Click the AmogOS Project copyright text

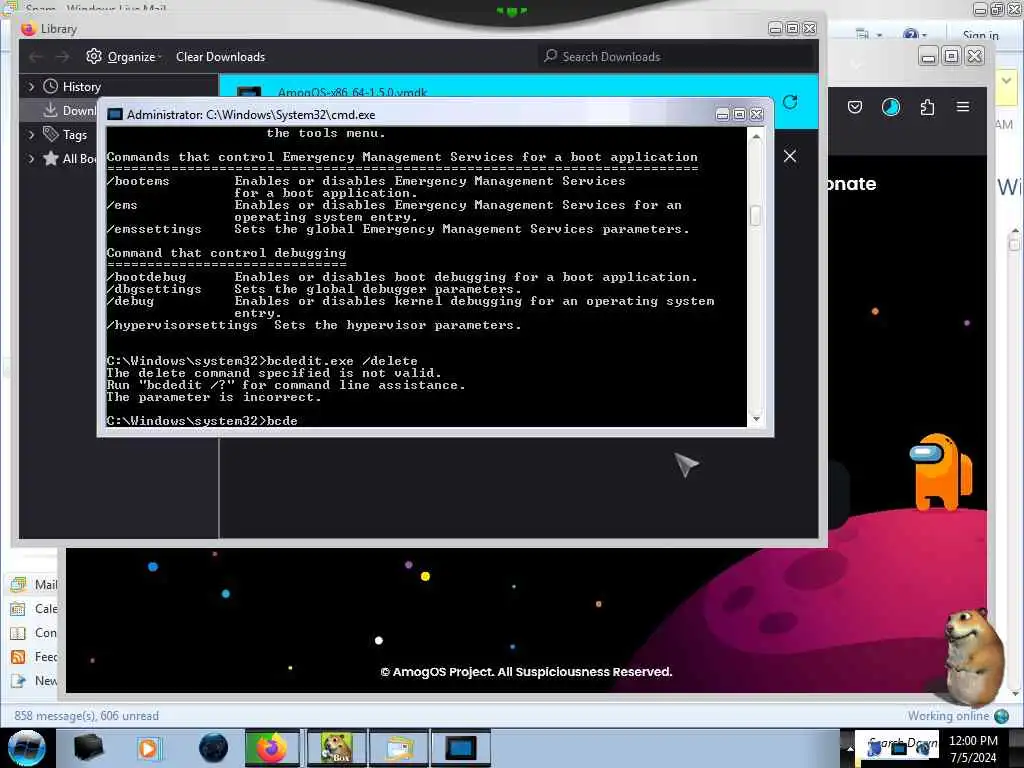526,671
